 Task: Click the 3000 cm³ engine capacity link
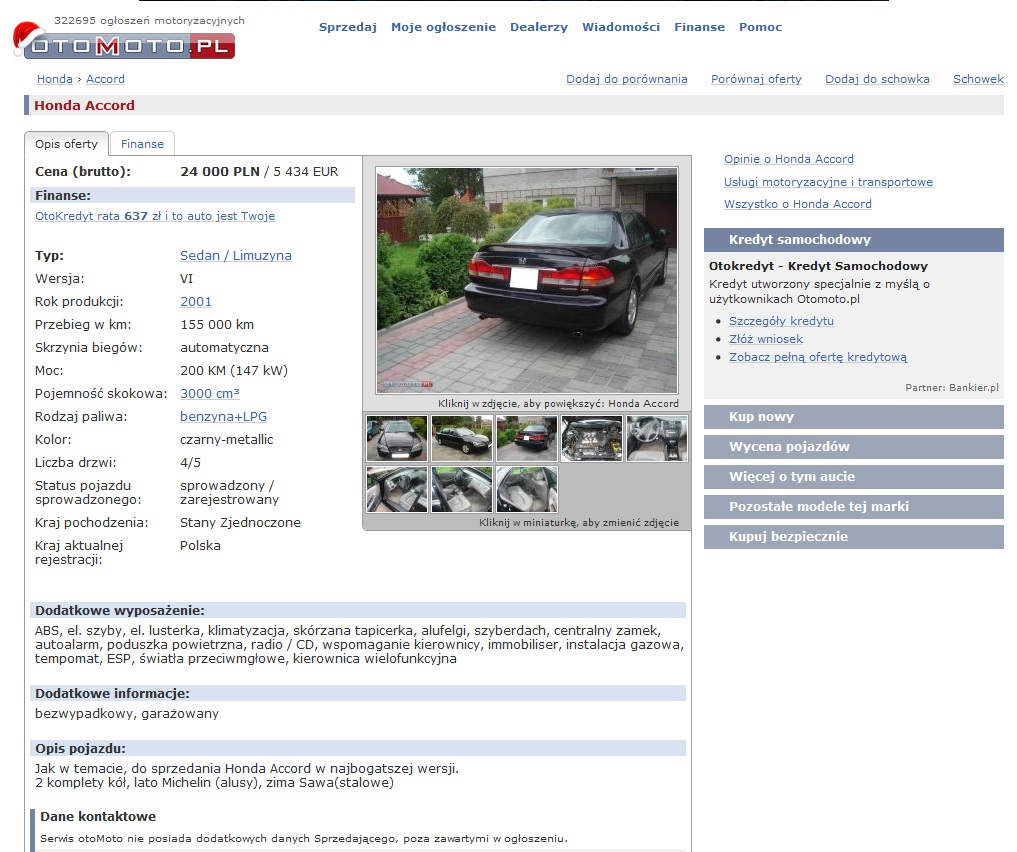click(x=209, y=394)
